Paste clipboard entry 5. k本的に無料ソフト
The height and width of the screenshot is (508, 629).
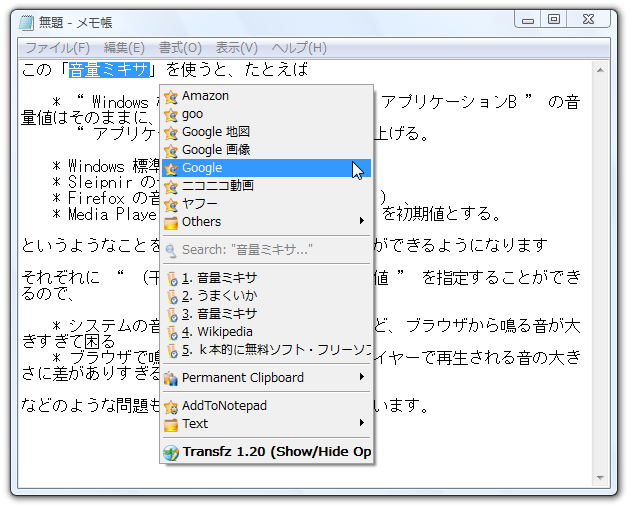pos(266,350)
